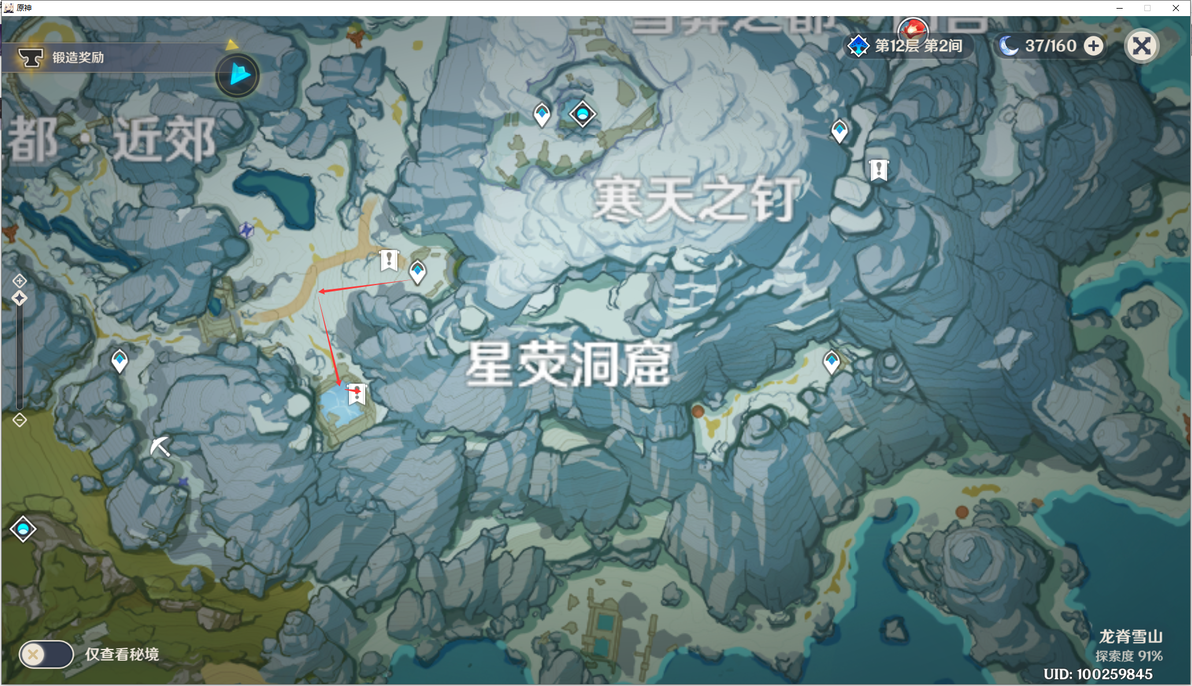Click the quest marker below the east waypoint
The image size is (1192, 686).
pyautogui.click(x=879, y=170)
